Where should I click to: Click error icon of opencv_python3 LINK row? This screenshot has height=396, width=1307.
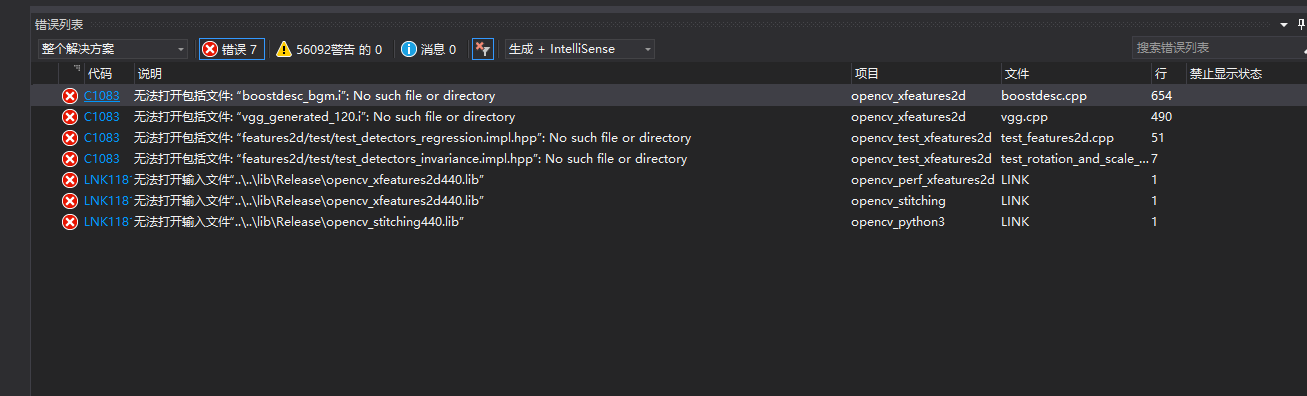coord(70,222)
